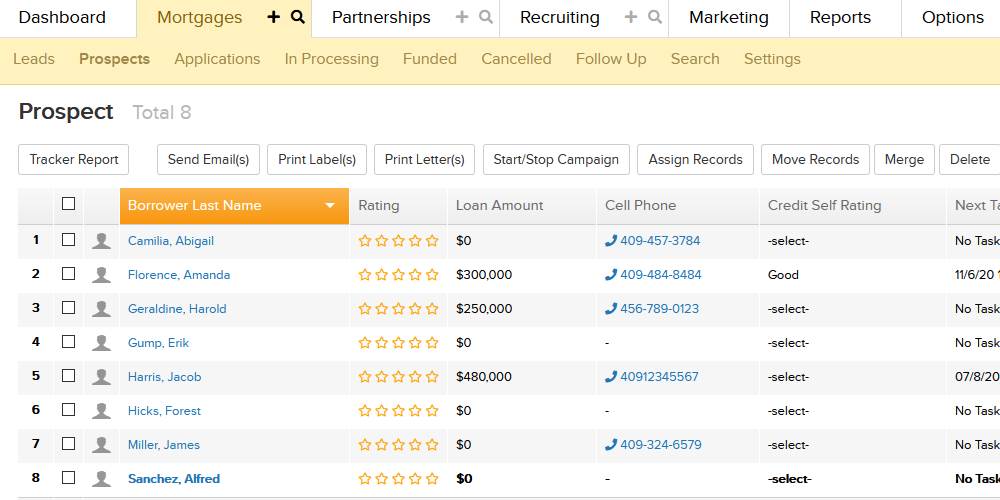Open the Credit Self Rating select for Sanchez
Viewport: 1000px width, 500px height.
(790, 479)
